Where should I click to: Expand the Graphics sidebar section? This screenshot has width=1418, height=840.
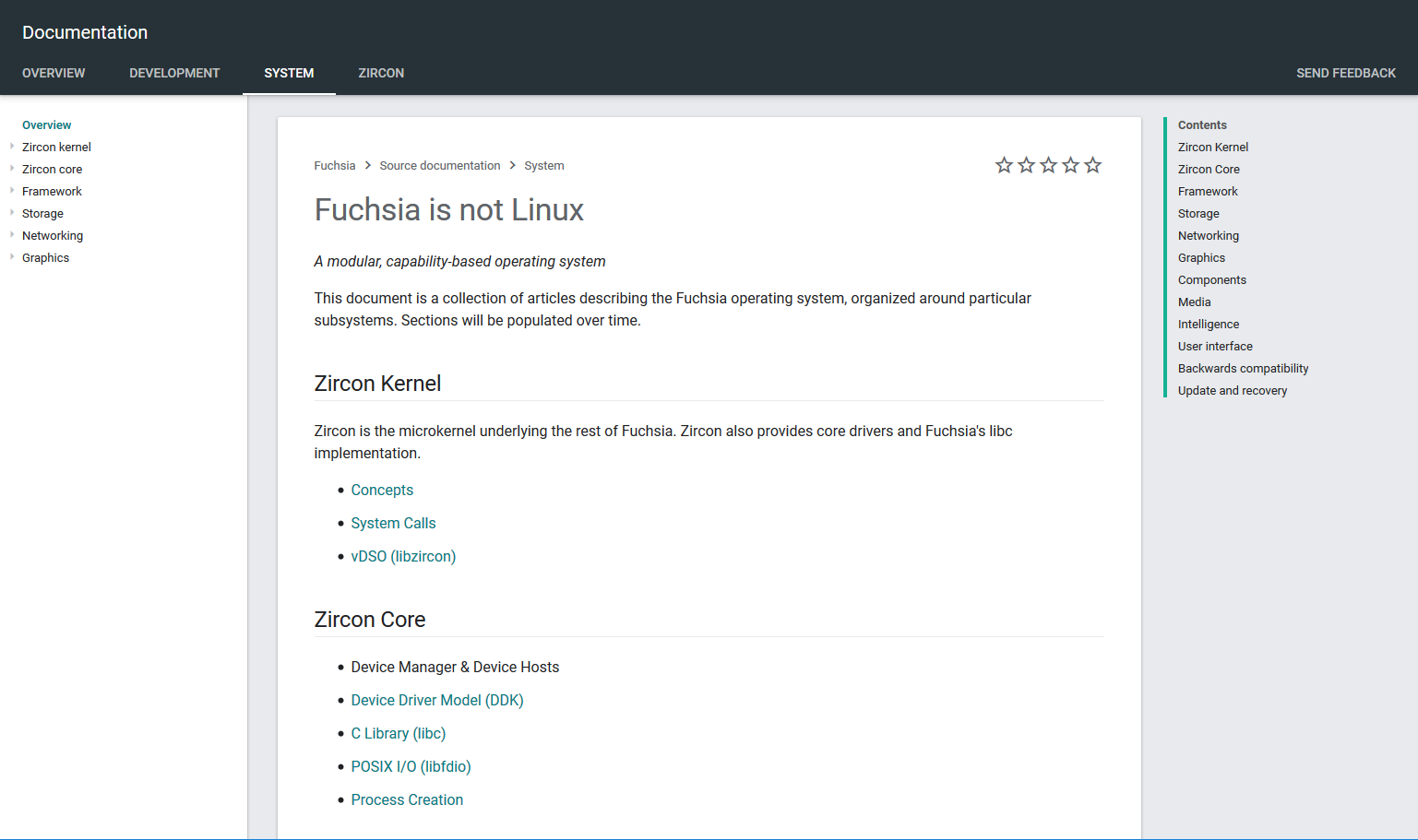(12, 256)
